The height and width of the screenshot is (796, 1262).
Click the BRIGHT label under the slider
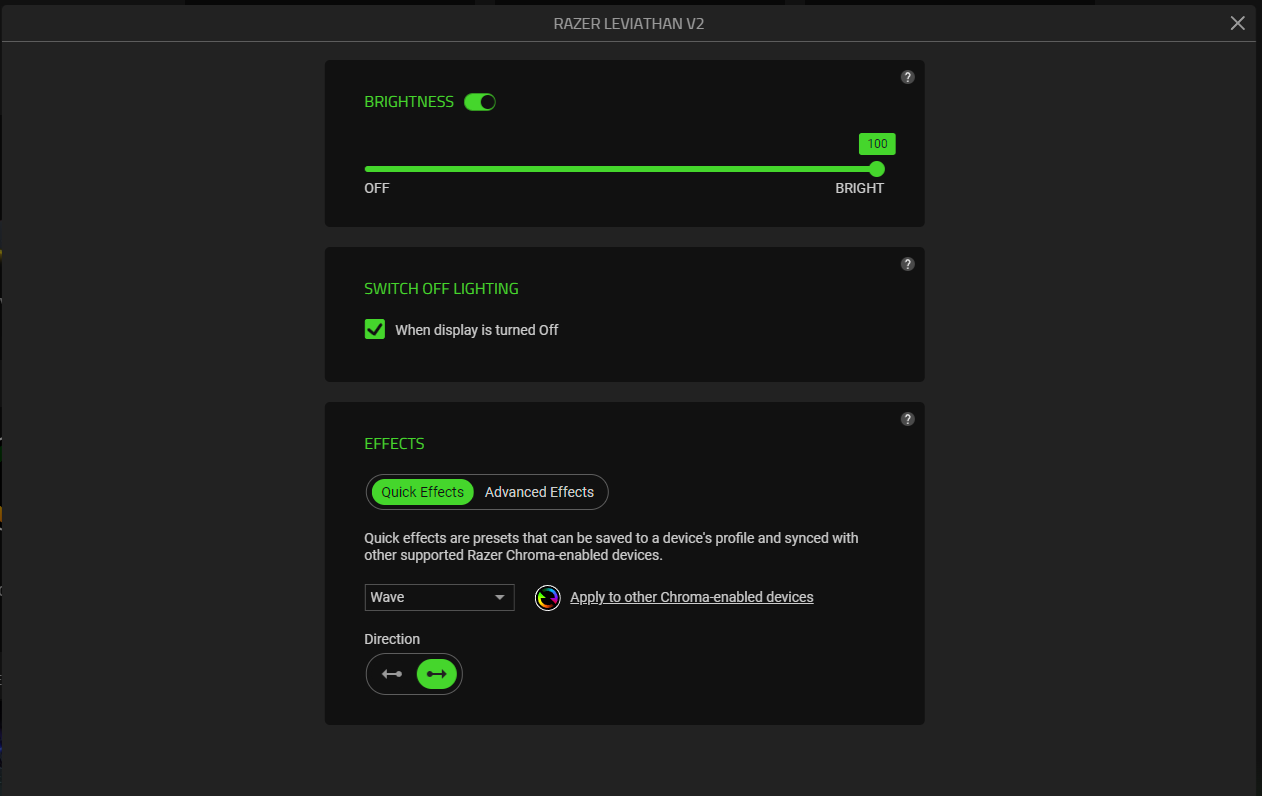click(x=860, y=188)
